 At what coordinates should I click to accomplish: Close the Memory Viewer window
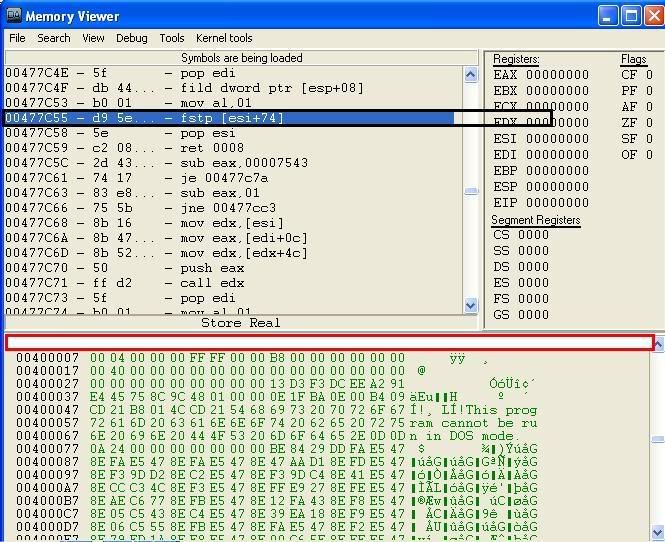click(653, 16)
